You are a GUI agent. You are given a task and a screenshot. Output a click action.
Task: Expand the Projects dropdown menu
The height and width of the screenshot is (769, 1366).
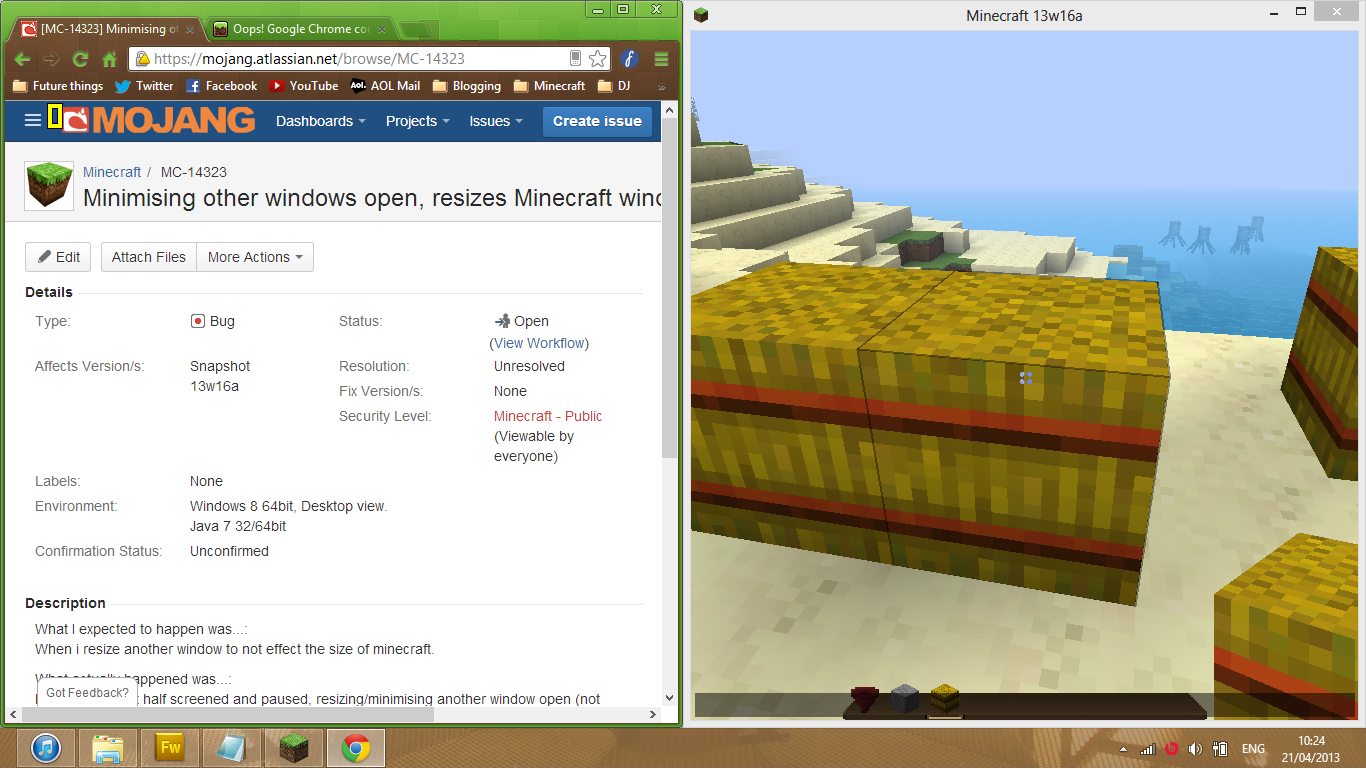418,121
